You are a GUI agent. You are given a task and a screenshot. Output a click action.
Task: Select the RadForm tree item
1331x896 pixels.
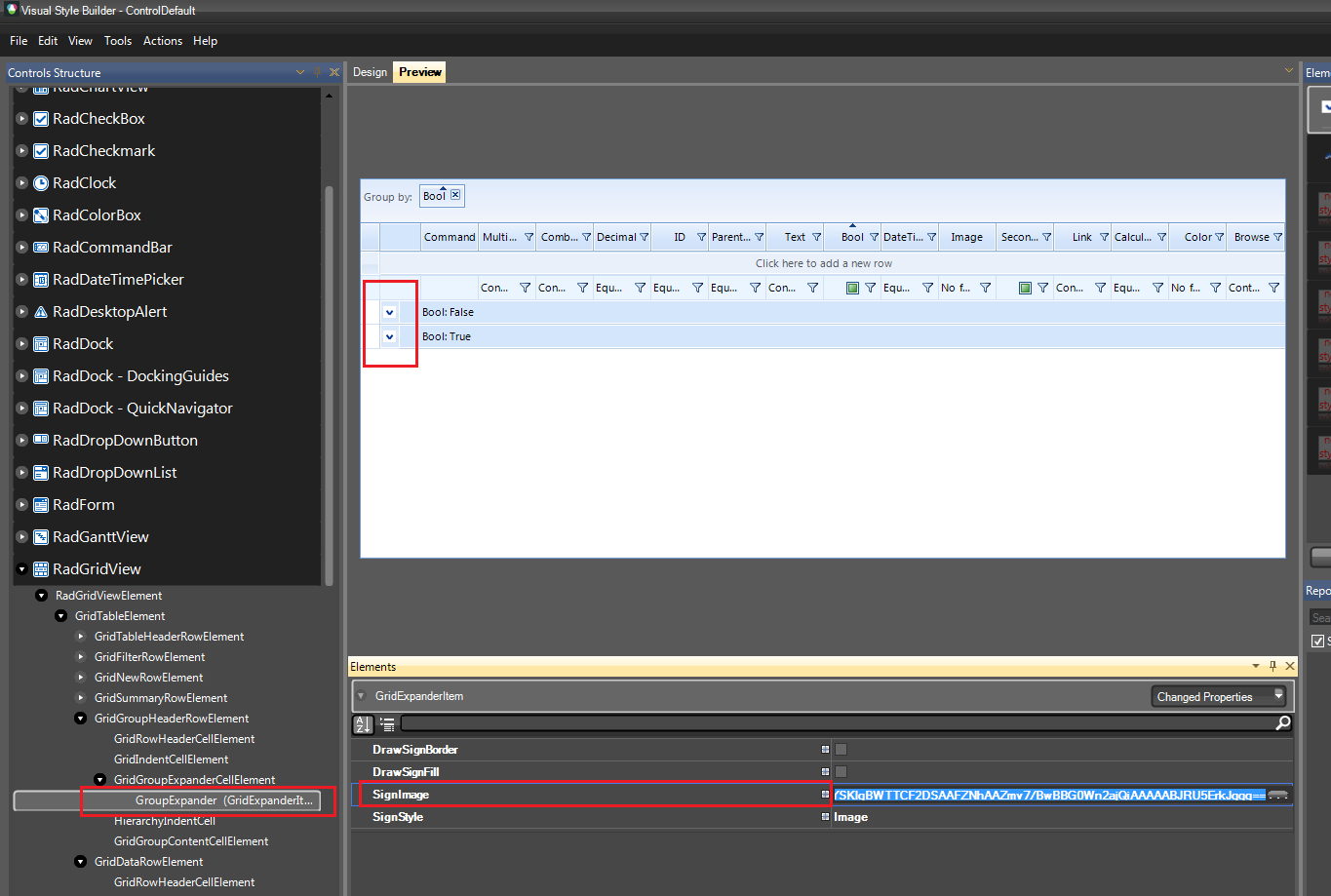[x=84, y=505]
